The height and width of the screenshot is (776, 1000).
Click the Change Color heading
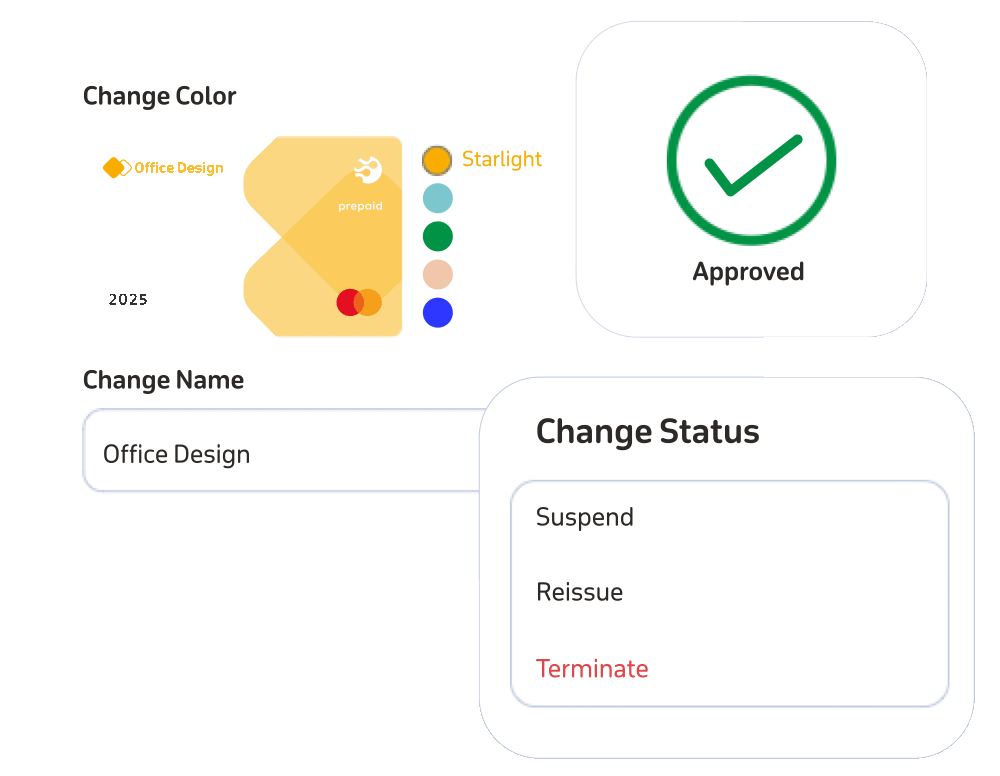click(x=159, y=96)
